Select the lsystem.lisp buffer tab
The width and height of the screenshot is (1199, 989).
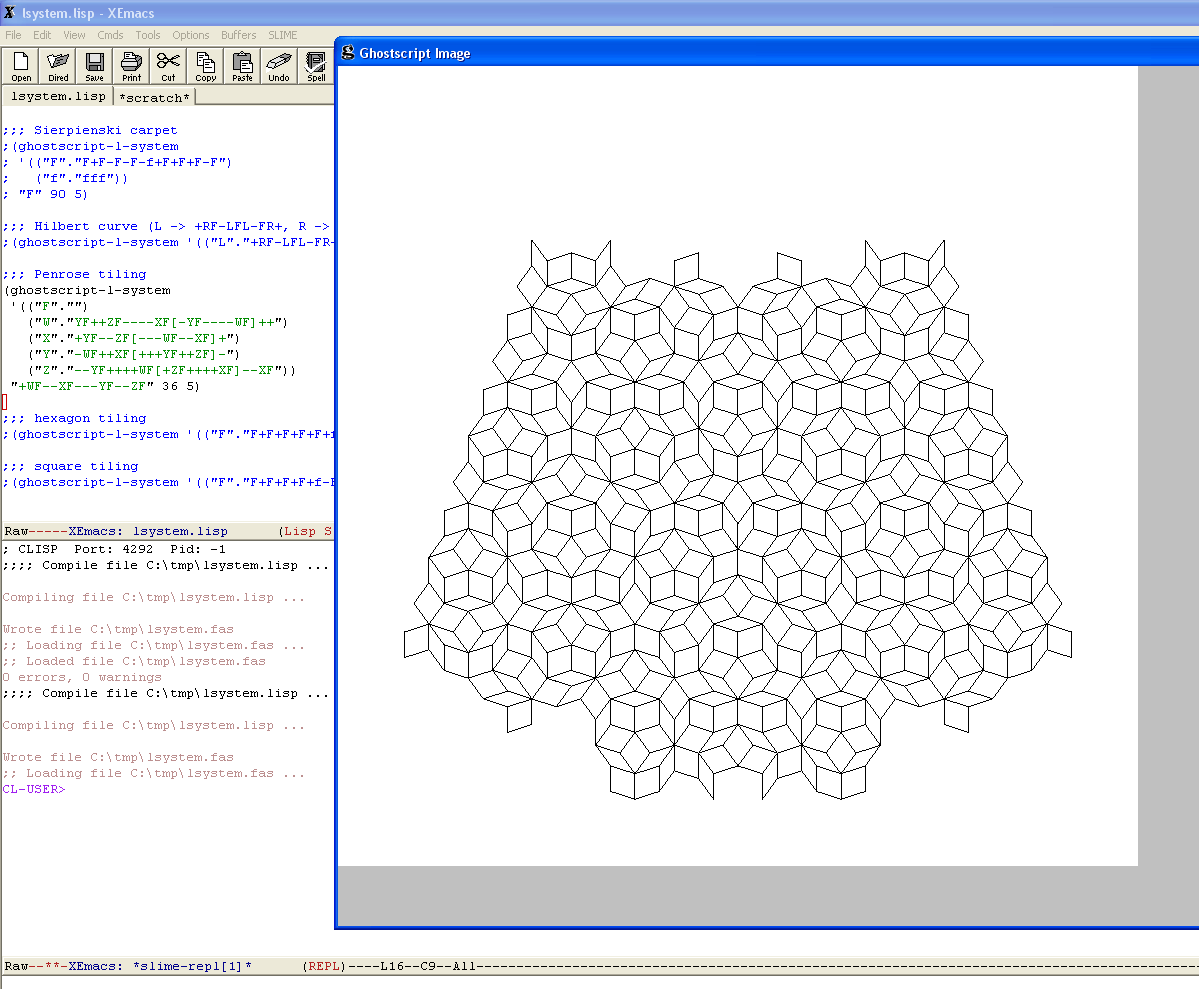[x=58, y=97]
